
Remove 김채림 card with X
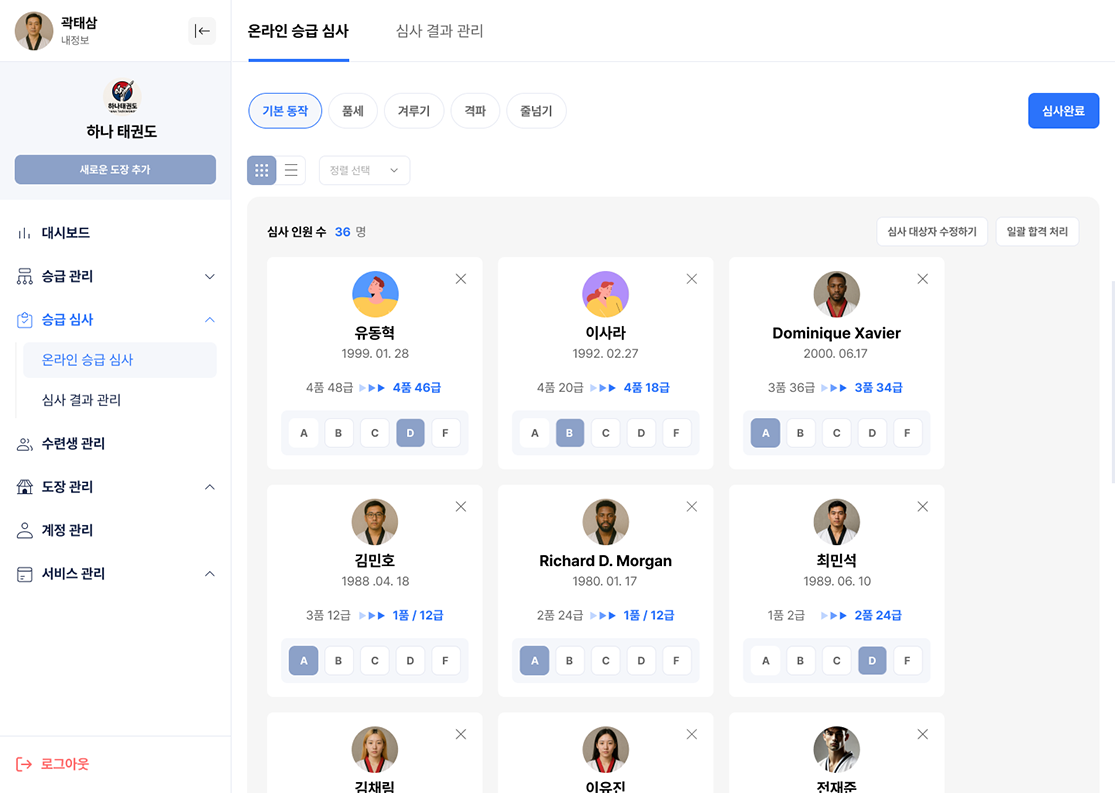[461, 734]
